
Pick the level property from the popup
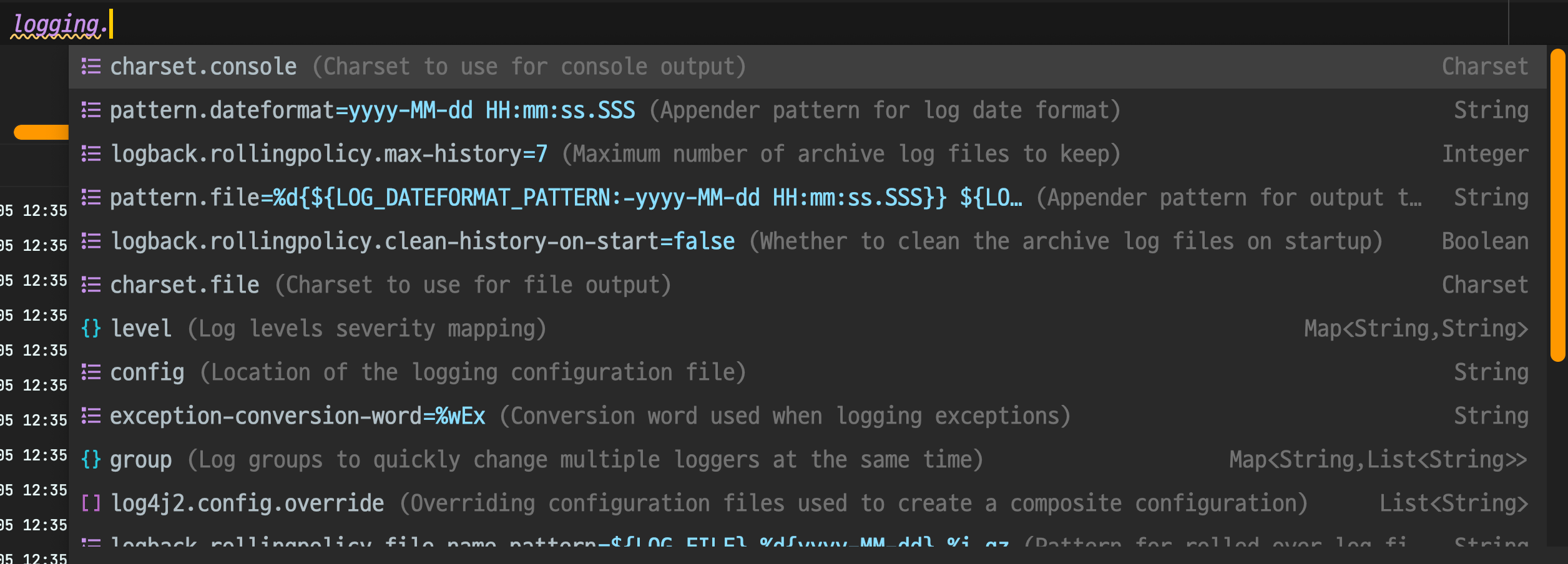pos(141,328)
